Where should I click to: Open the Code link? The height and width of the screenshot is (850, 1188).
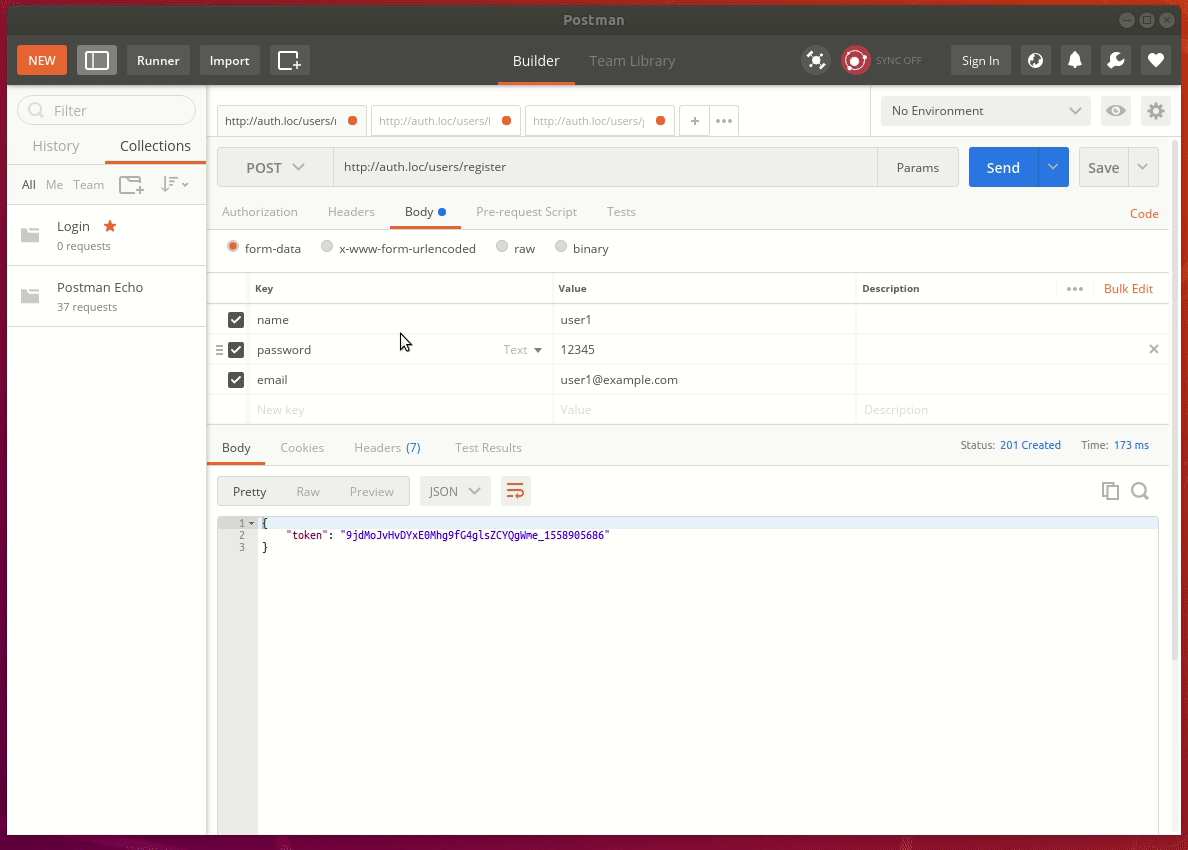click(x=1144, y=214)
